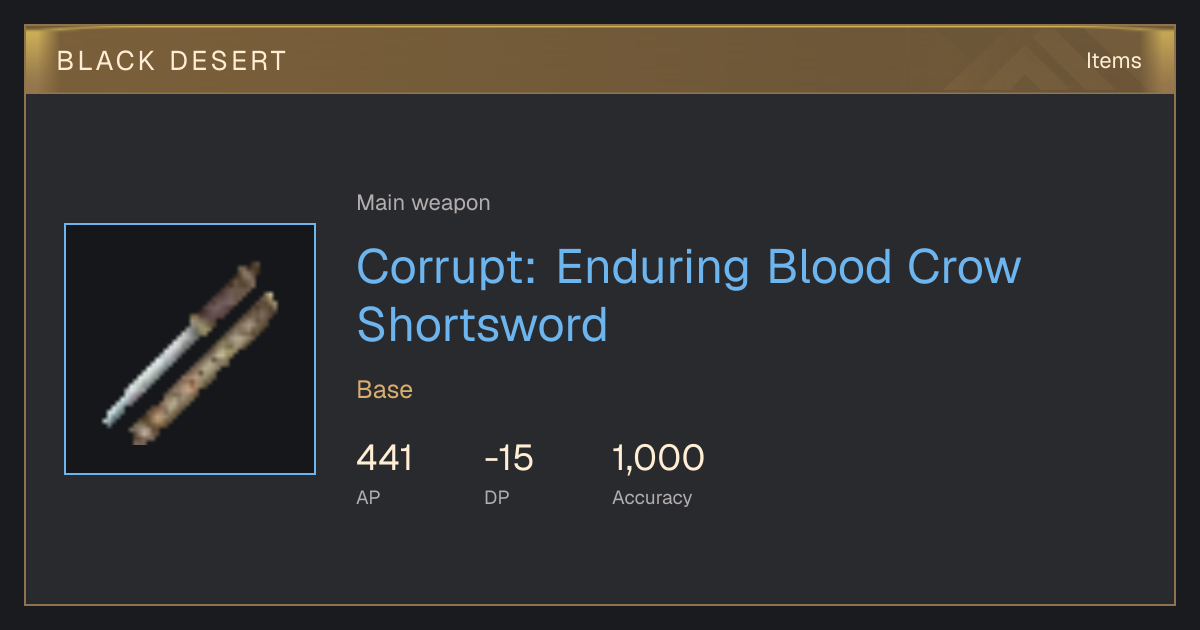Click the 441 attack power value
The width and height of the screenshot is (1200, 630).
tap(384, 458)
